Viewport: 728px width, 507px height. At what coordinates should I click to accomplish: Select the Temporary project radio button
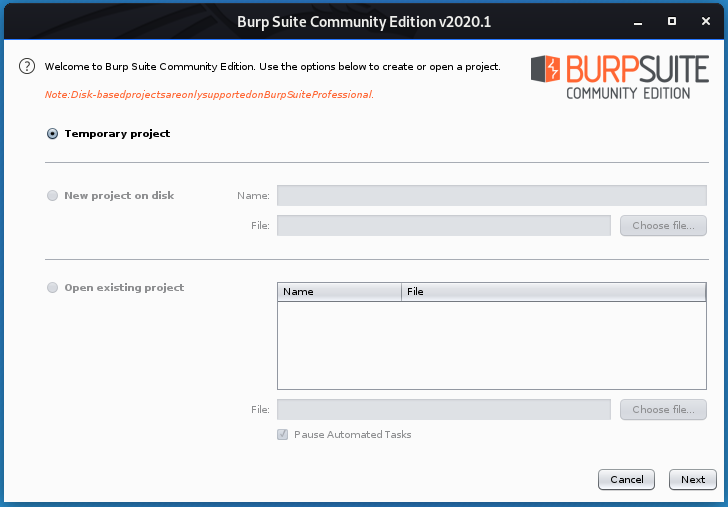pos(52,134)
